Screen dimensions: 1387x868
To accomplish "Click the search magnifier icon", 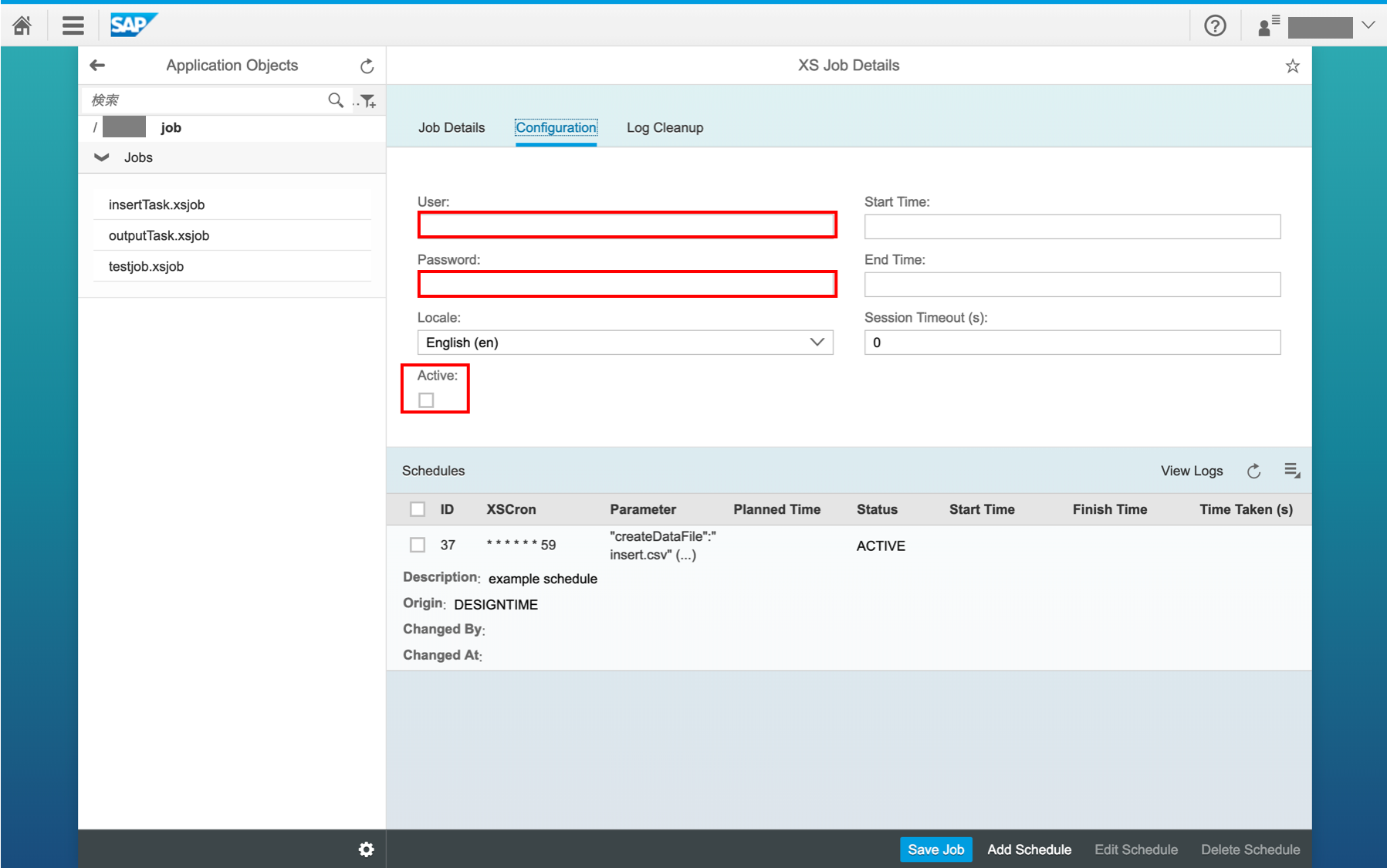I will pyautogui.click(x=336, y=100).
